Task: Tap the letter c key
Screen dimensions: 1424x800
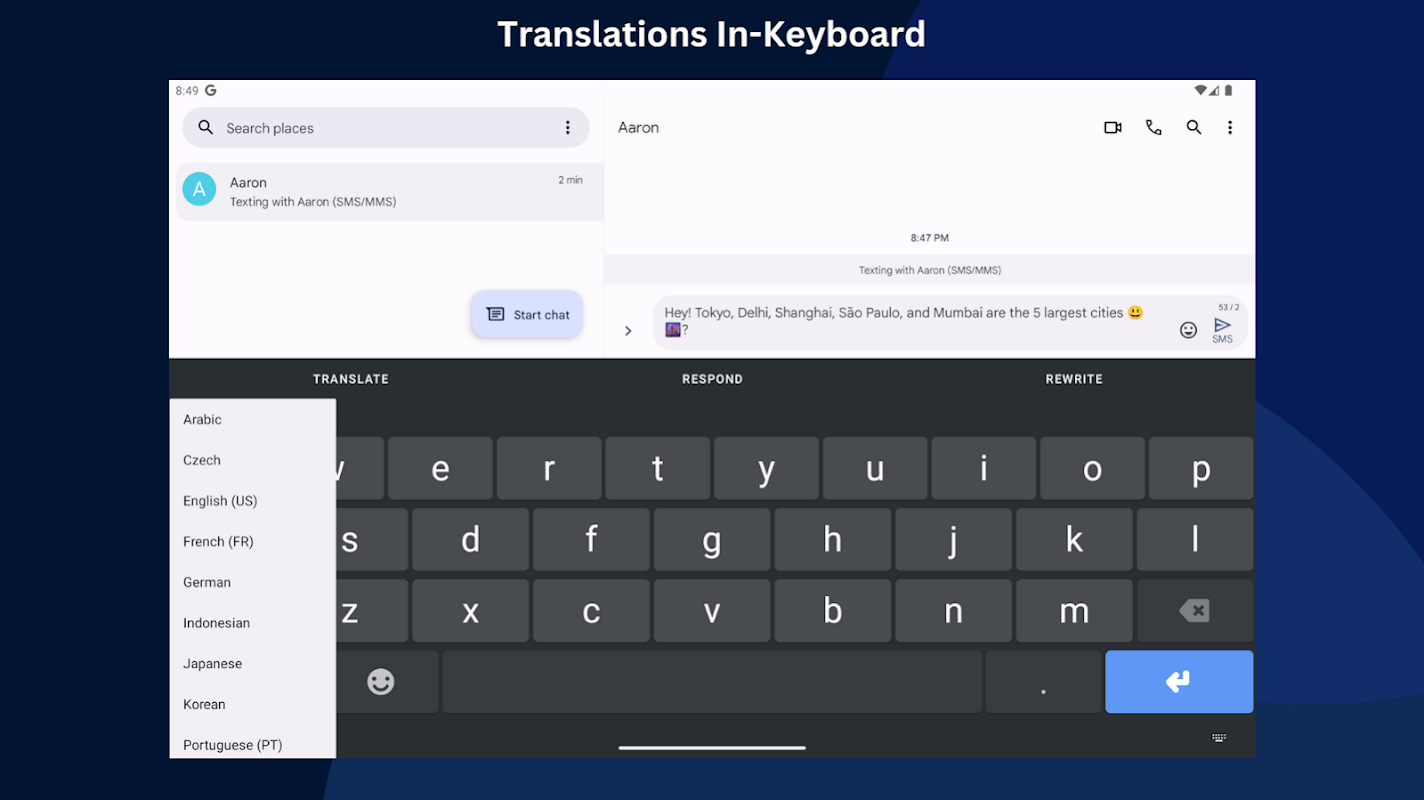Action: pyautogui.click(x=591, y=611)
